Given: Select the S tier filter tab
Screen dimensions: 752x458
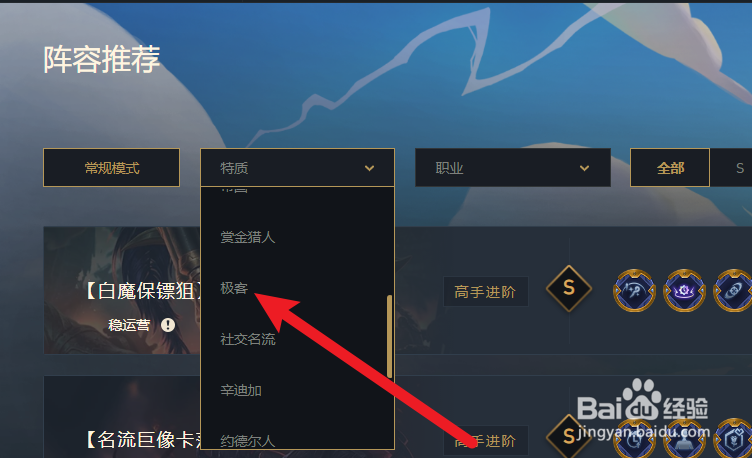Looking at the screenshot, I should [x=740, y=168].
